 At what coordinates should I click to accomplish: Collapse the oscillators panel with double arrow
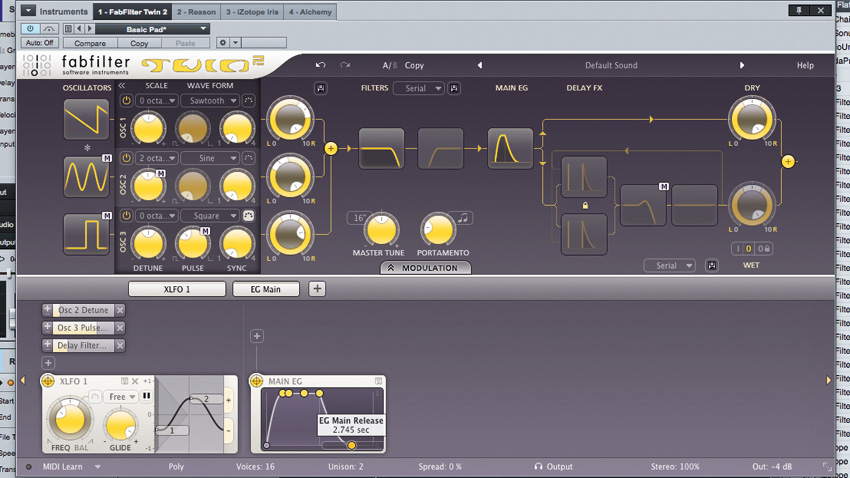(122, 86)
